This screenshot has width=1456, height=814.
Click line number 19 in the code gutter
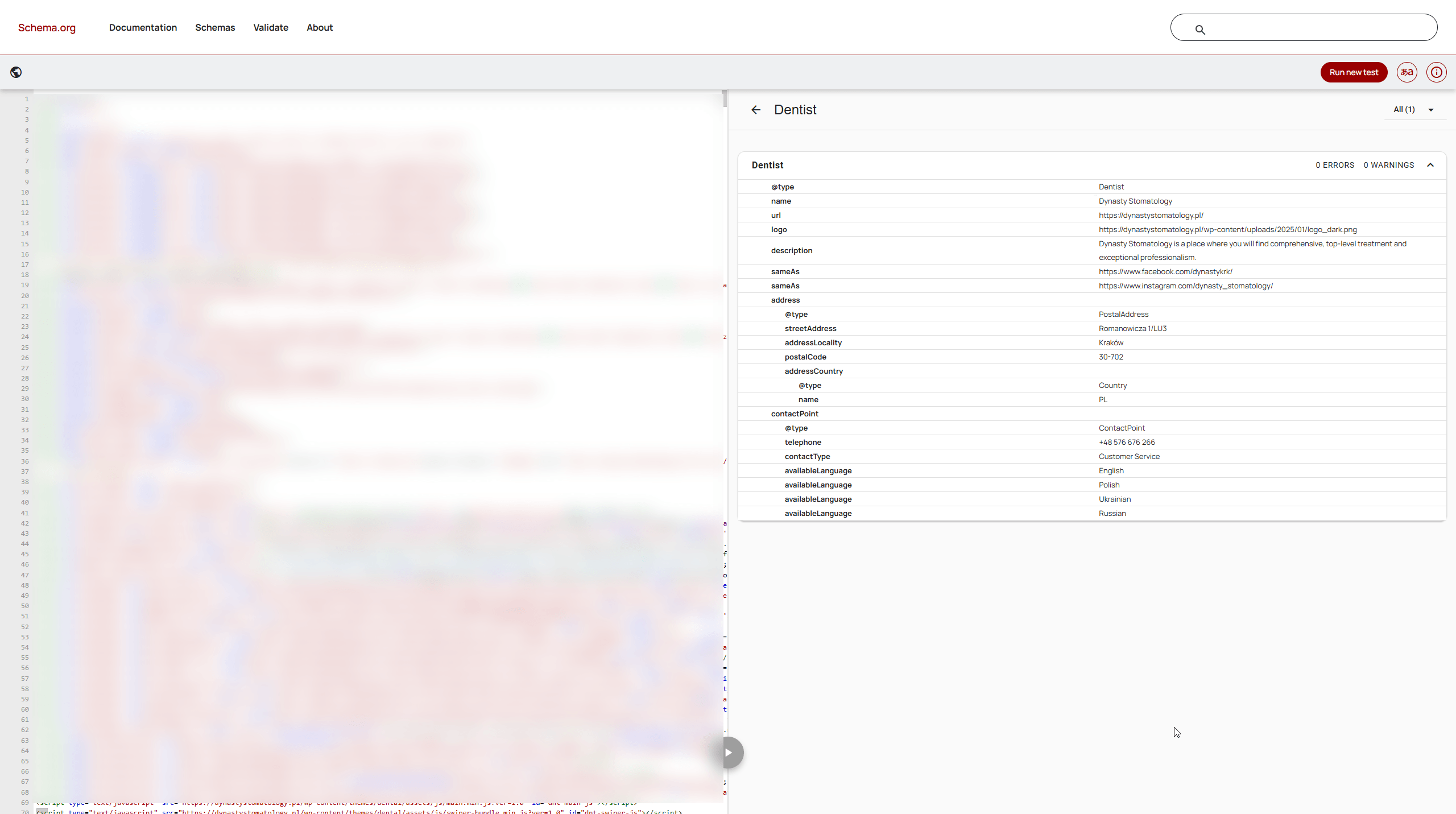[x=25, y=285]
